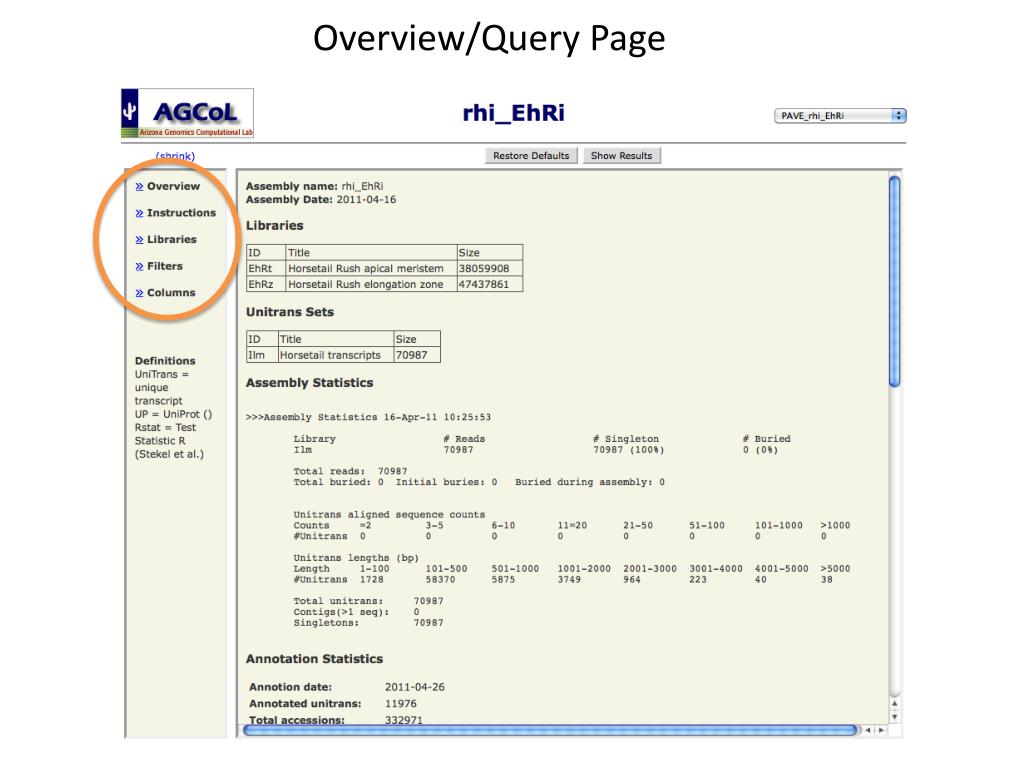Click the Unitrans Sets heading
The image size is (1024, 768).
[289, 312]
